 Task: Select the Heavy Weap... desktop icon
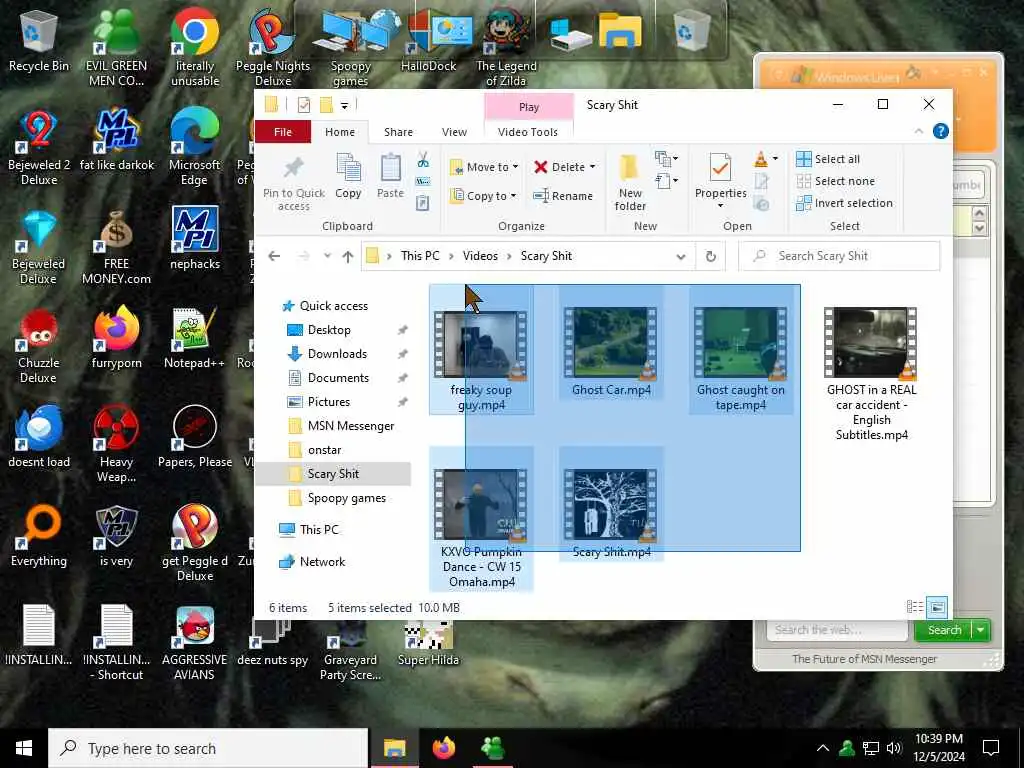(x=116, y=444)
